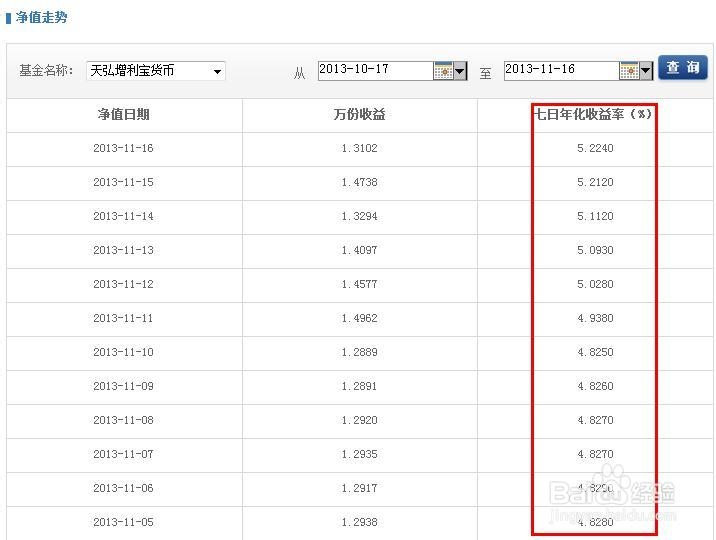Image resolution: width=716 pixels, height=540 pixels.
Task: Select date cell 2013-11-11
Action: (x=123, y=318)
